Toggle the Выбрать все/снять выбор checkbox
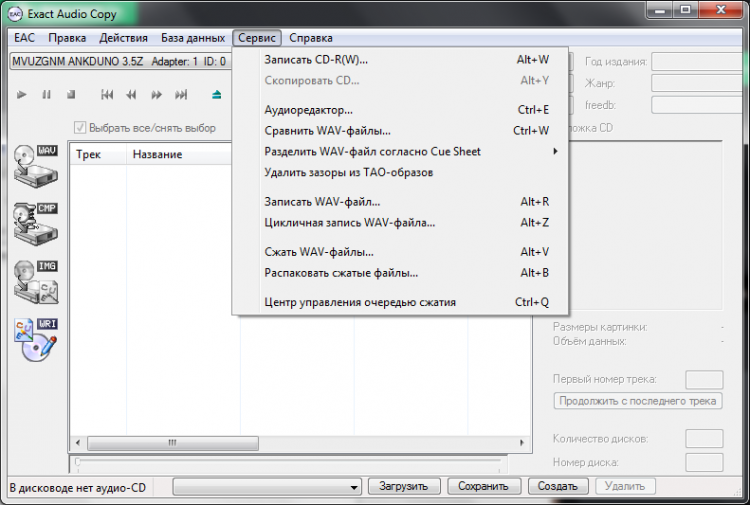The image size is (750, 505). 79,128
